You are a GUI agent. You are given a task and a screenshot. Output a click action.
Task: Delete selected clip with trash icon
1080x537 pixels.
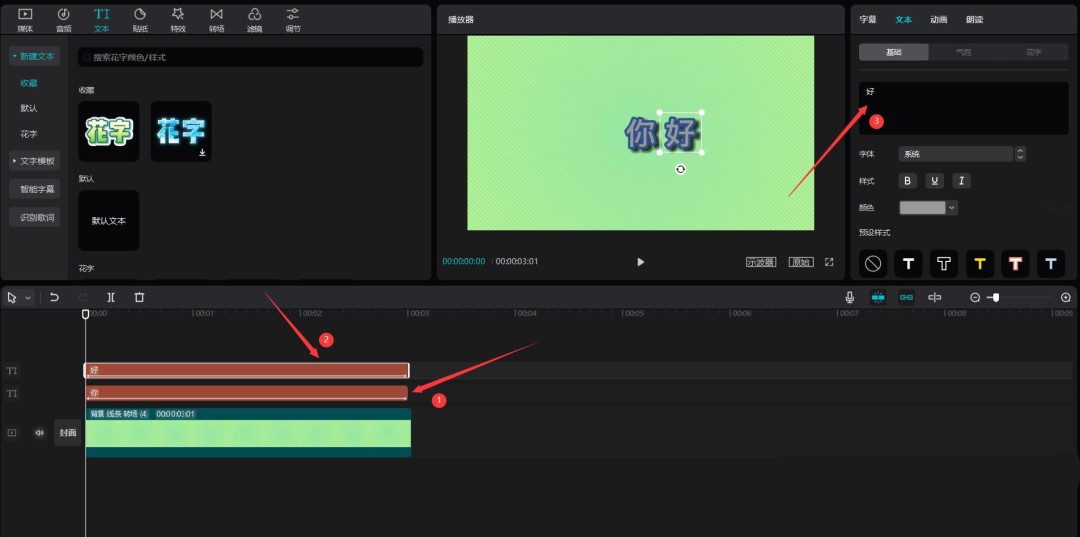[139, 297]
